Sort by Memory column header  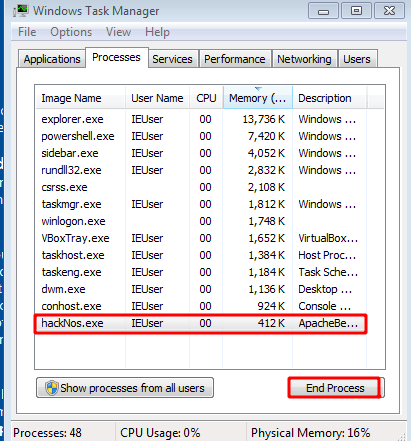click(258, 98)
